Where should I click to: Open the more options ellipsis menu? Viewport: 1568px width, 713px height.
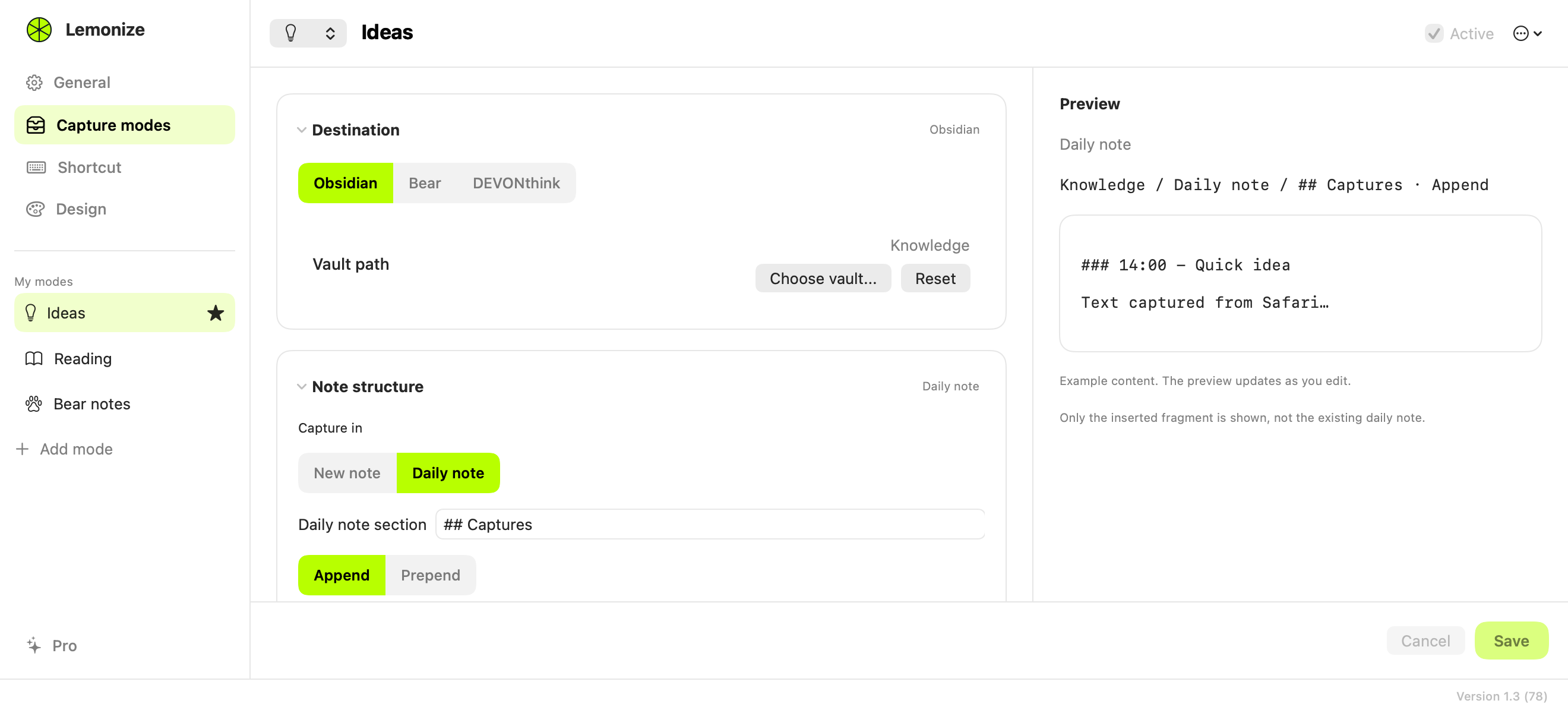[x=1527, y=33]
